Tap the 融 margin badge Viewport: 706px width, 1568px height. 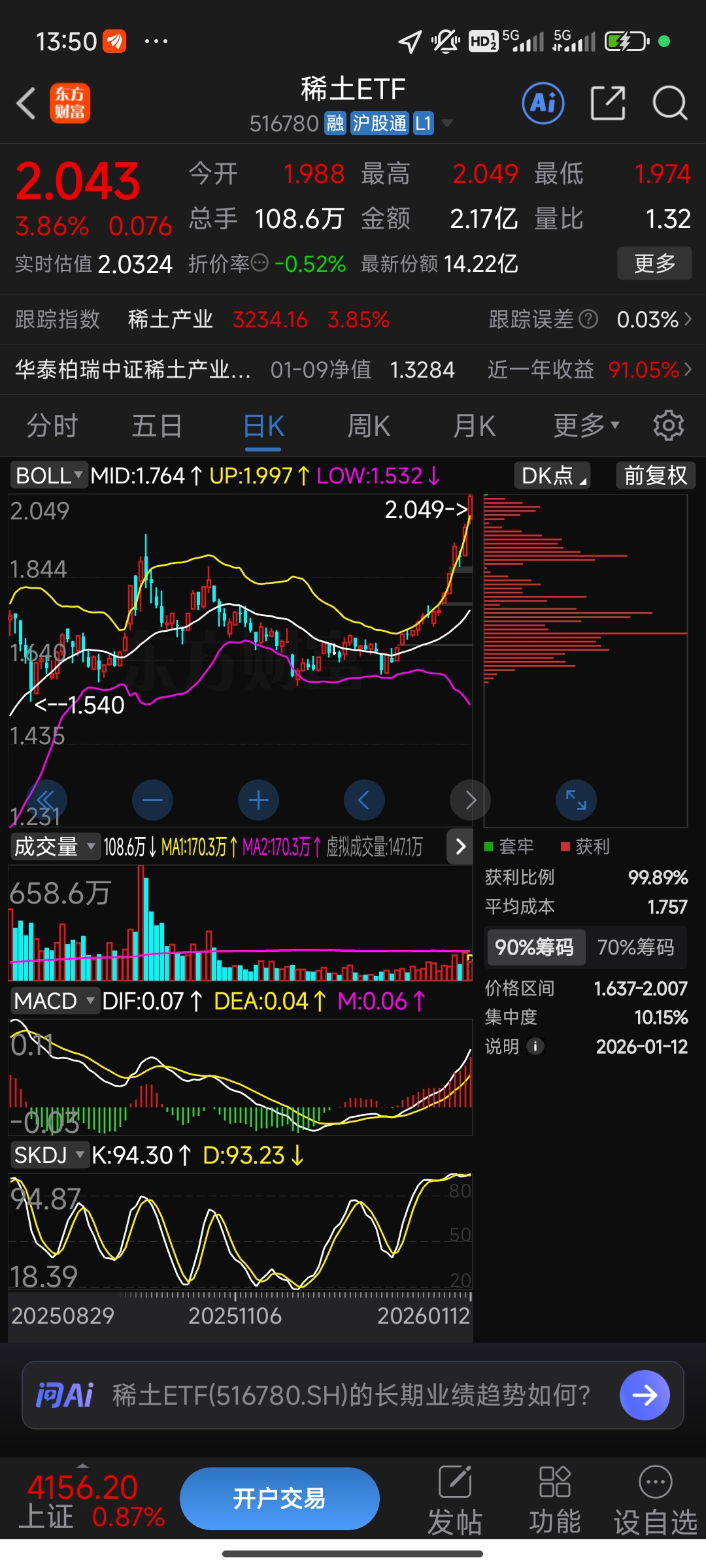coord(335,123)
